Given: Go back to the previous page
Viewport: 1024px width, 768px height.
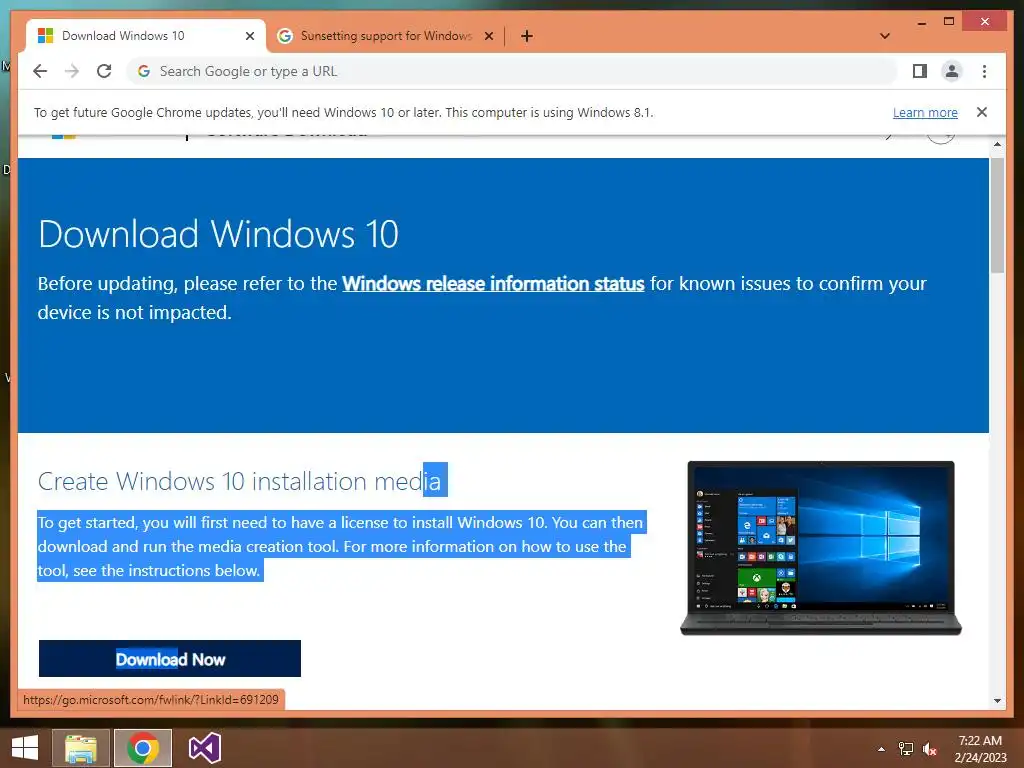Looking at the screenshot, I should pyautogui.click(x=40, y=71).
